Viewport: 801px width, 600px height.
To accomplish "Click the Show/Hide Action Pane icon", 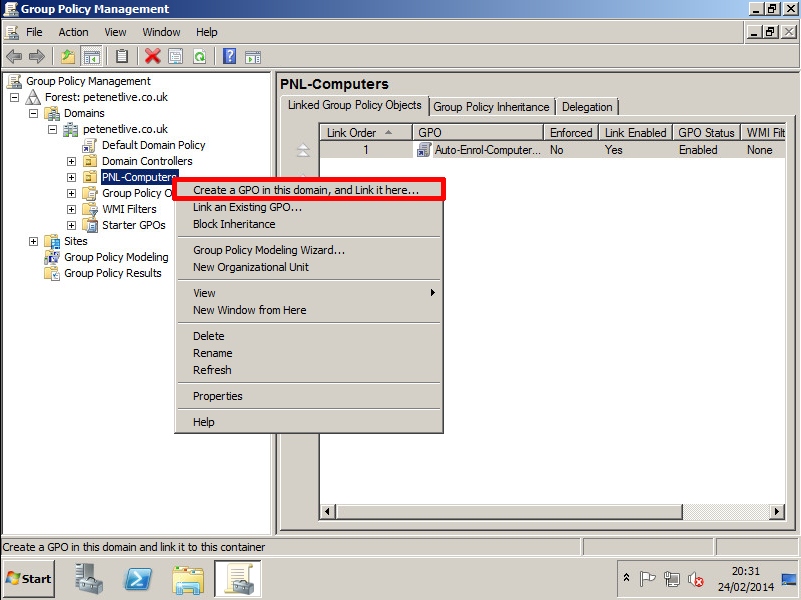I will [253, 57].
